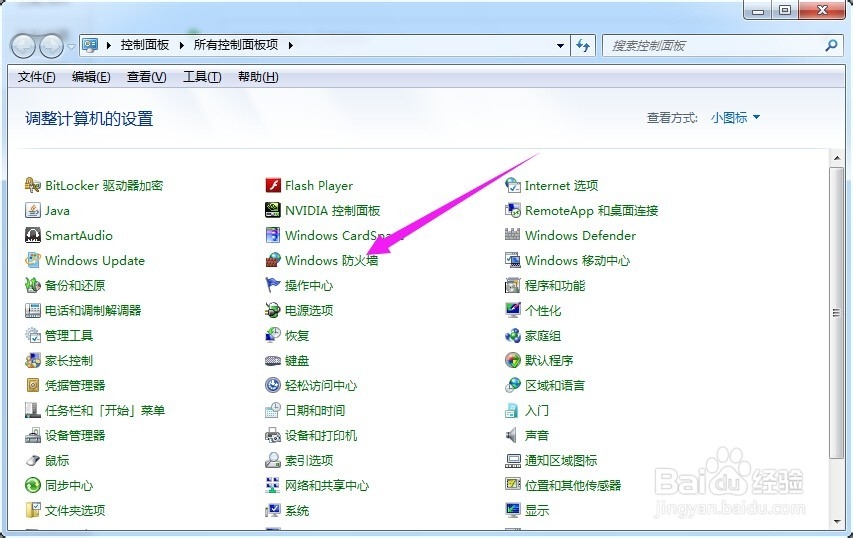Open the 设备管理器 link
This screenshot has height=538, width=853.
(x=75, y=436)
